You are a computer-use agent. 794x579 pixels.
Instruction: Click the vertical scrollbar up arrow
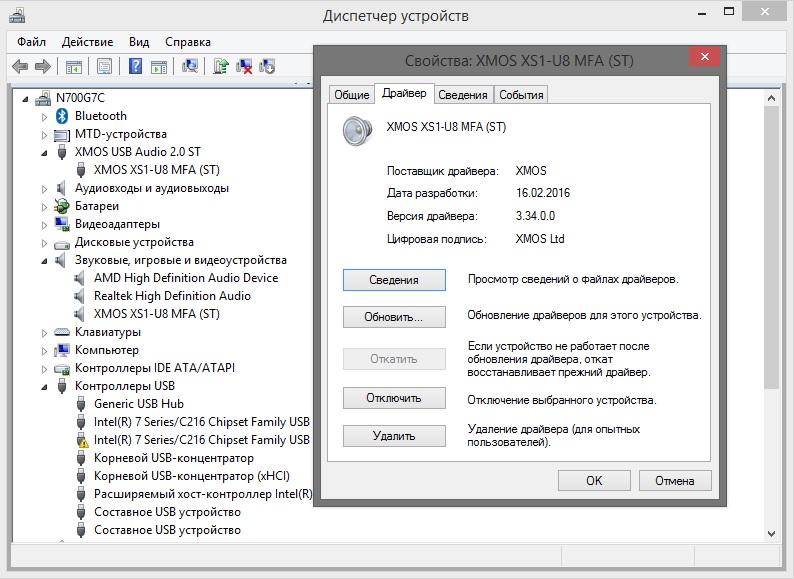771,98
